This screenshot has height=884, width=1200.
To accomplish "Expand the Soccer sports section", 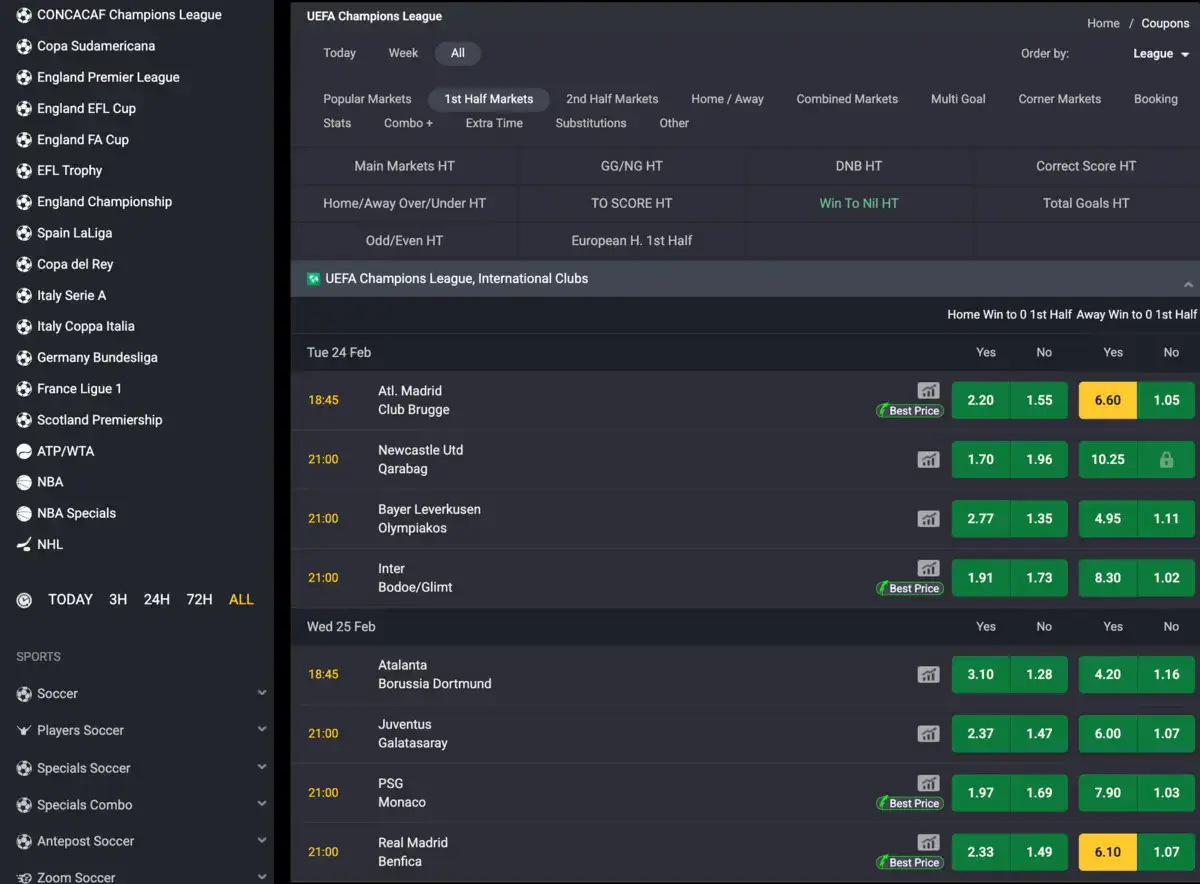I will click(x=262, y=693).
